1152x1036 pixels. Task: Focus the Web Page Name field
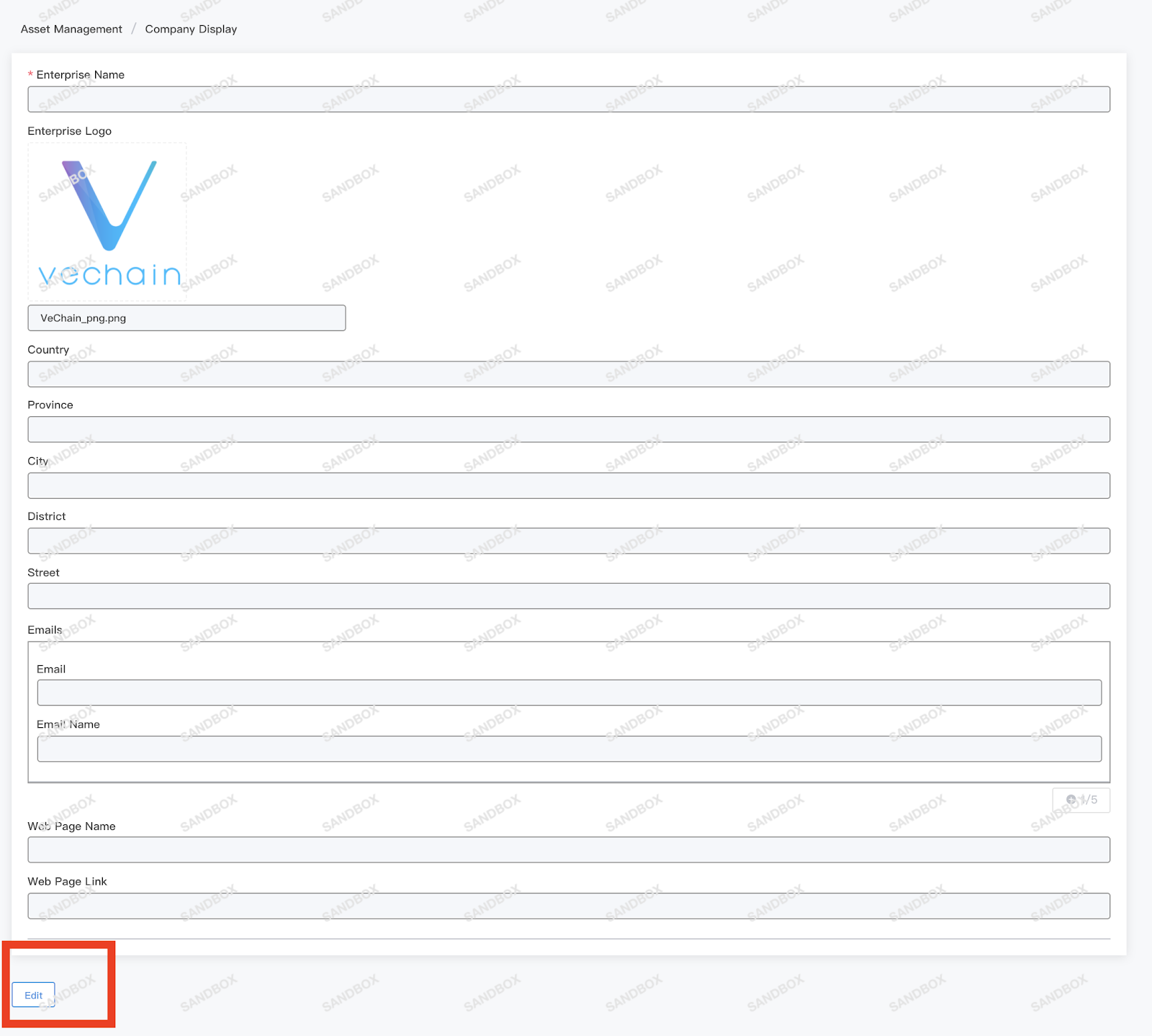[x=569, y=850]
